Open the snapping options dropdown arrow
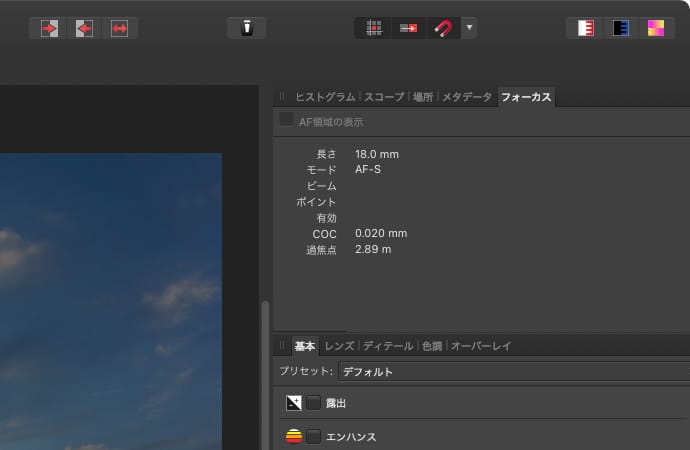Image resolution: width=690 pixels, height=450 pixels. coord(469,28)
